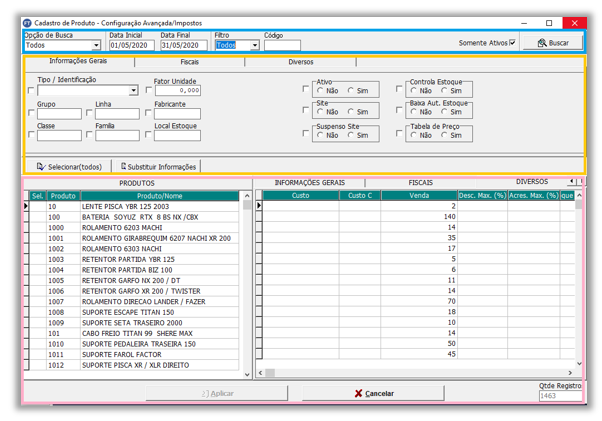Click product list scroll down arrow
Viewport: 602px width, 421px height.
coord(247,375)
